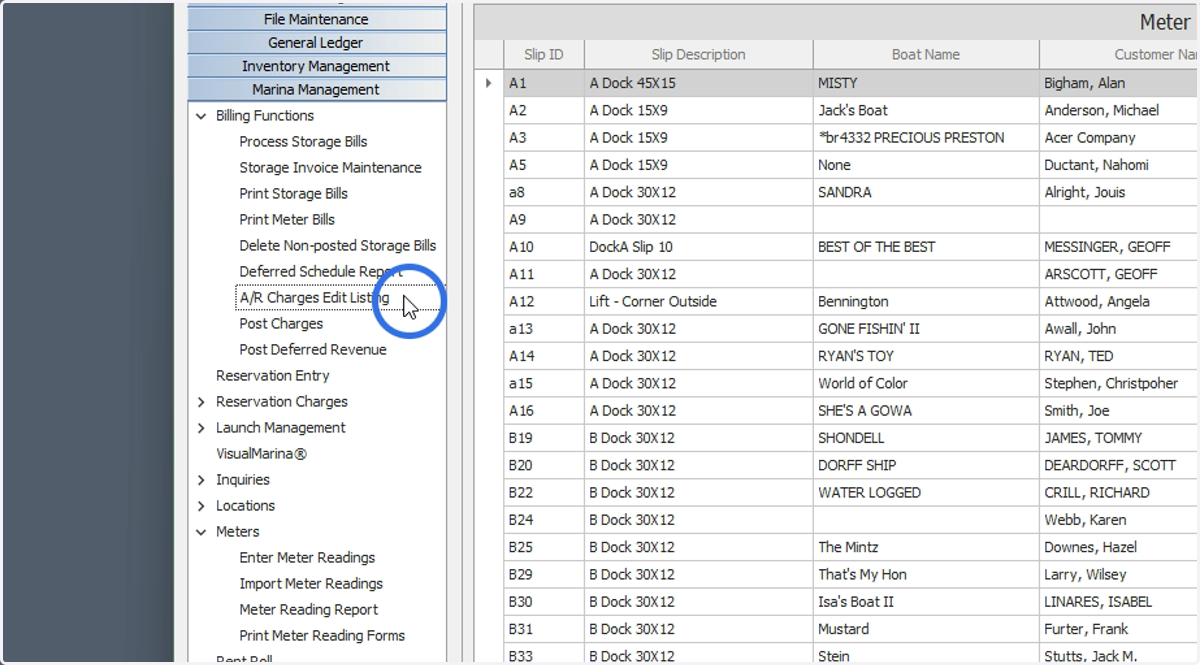Select slip ID cell A3
This screenshot has height=665, width=1200.
pos(544,138)
